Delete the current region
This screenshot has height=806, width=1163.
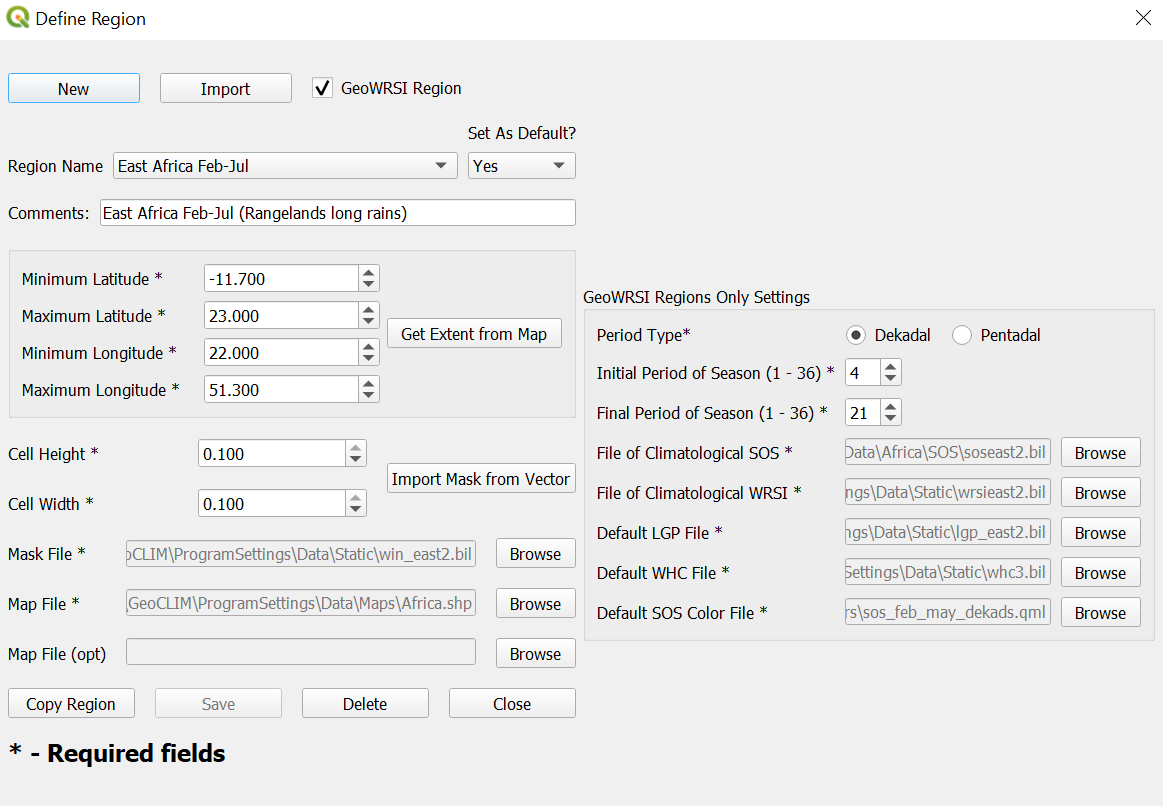[365, 704]
